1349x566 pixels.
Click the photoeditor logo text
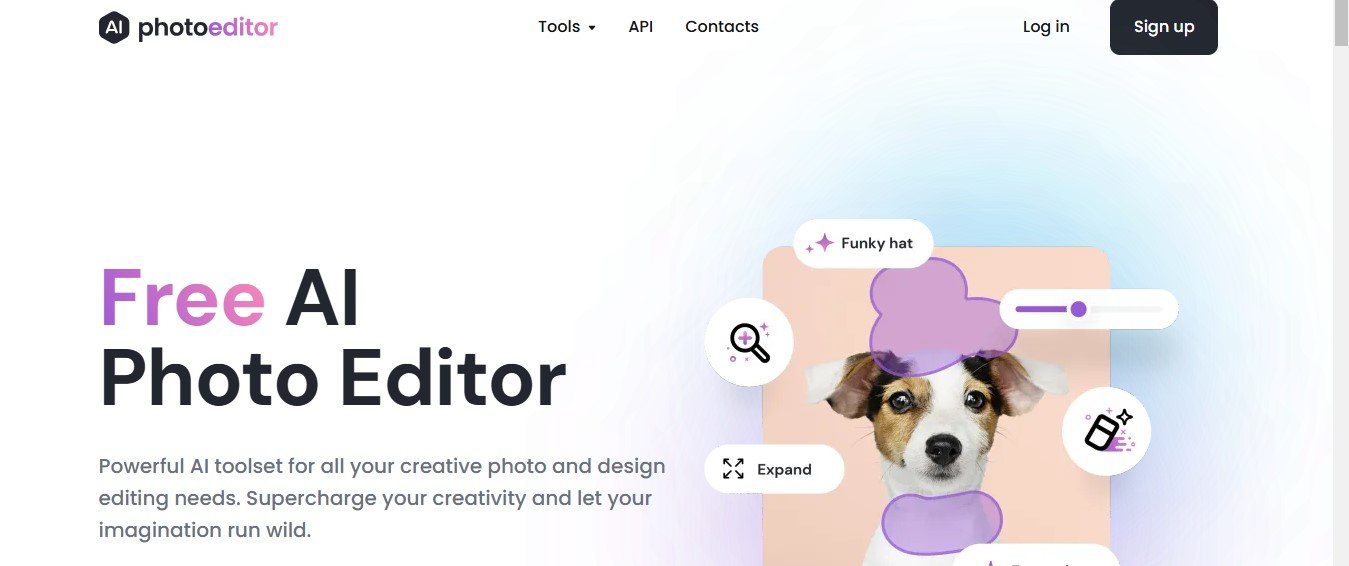[x=208, y=28]
